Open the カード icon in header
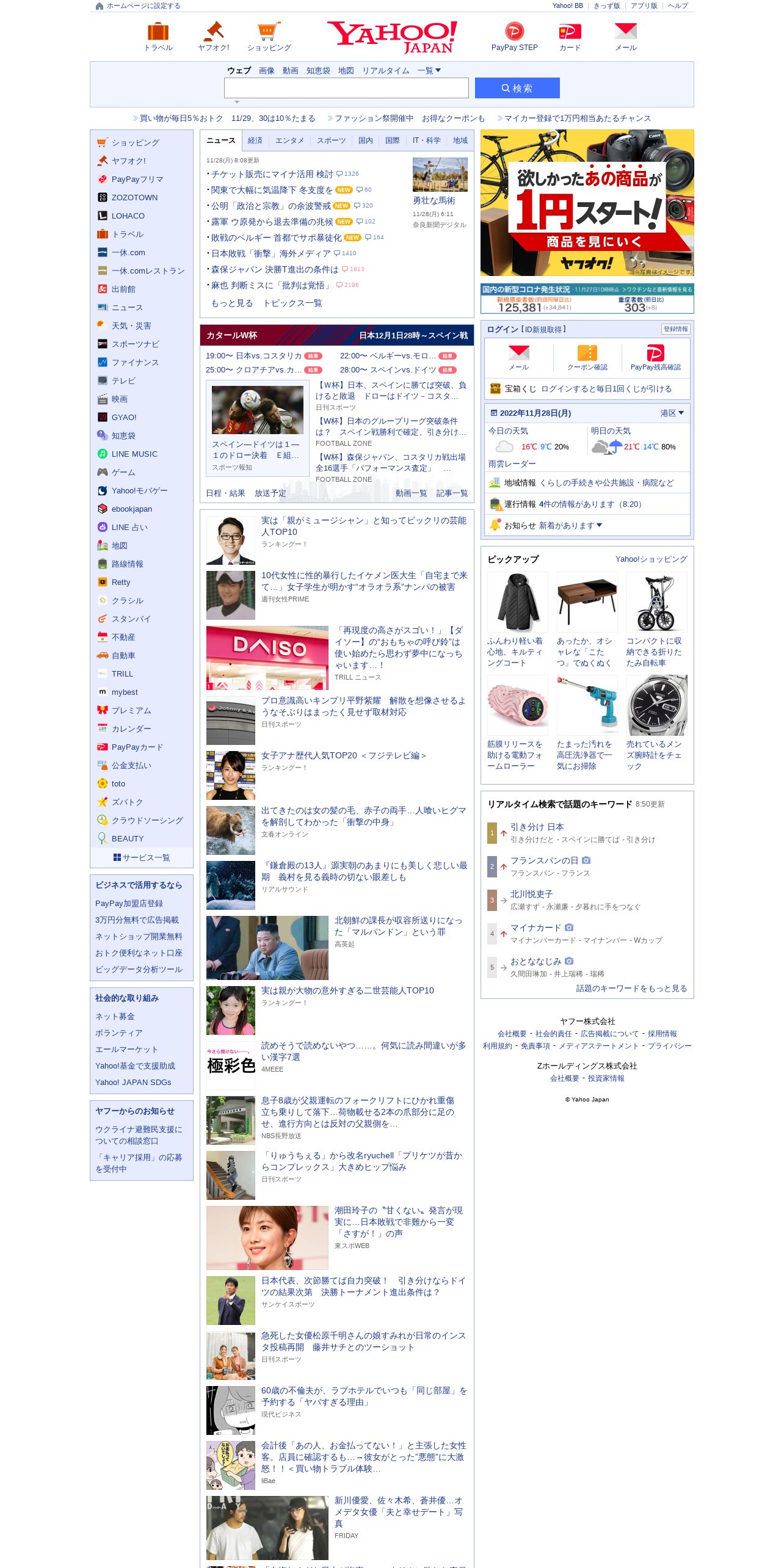Image resolution: width=784 pixels, height=1568 pixels. 570,31
